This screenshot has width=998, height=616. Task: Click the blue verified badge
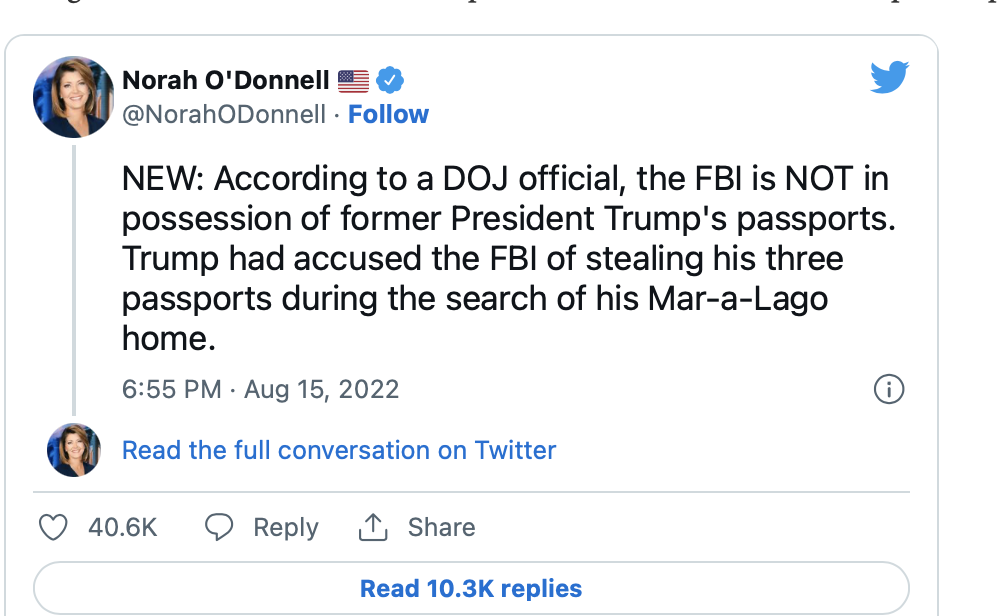[x=390, y=80]
